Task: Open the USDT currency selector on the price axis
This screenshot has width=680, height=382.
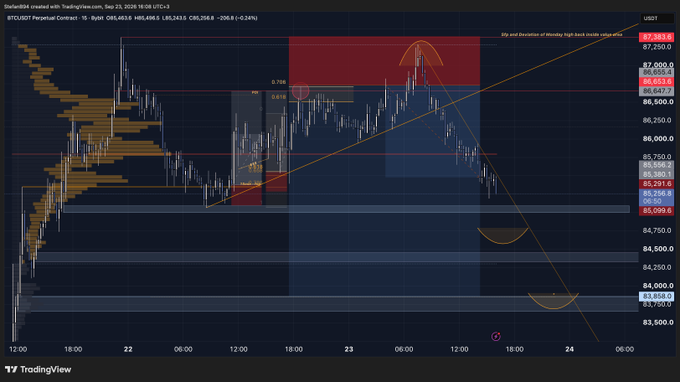Action: 657,18
